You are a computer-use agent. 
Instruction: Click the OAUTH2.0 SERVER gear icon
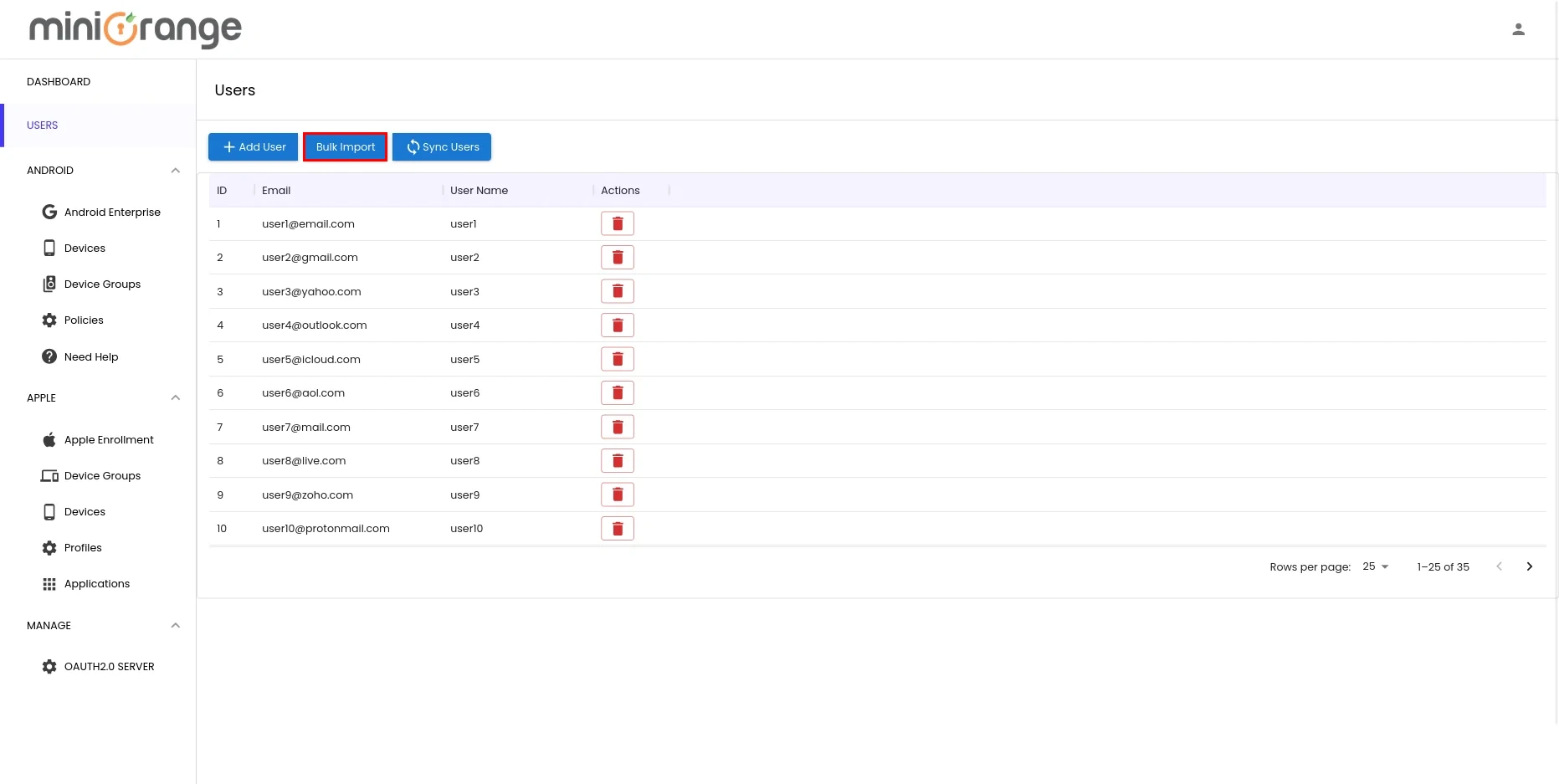click(x=49, y=666)
